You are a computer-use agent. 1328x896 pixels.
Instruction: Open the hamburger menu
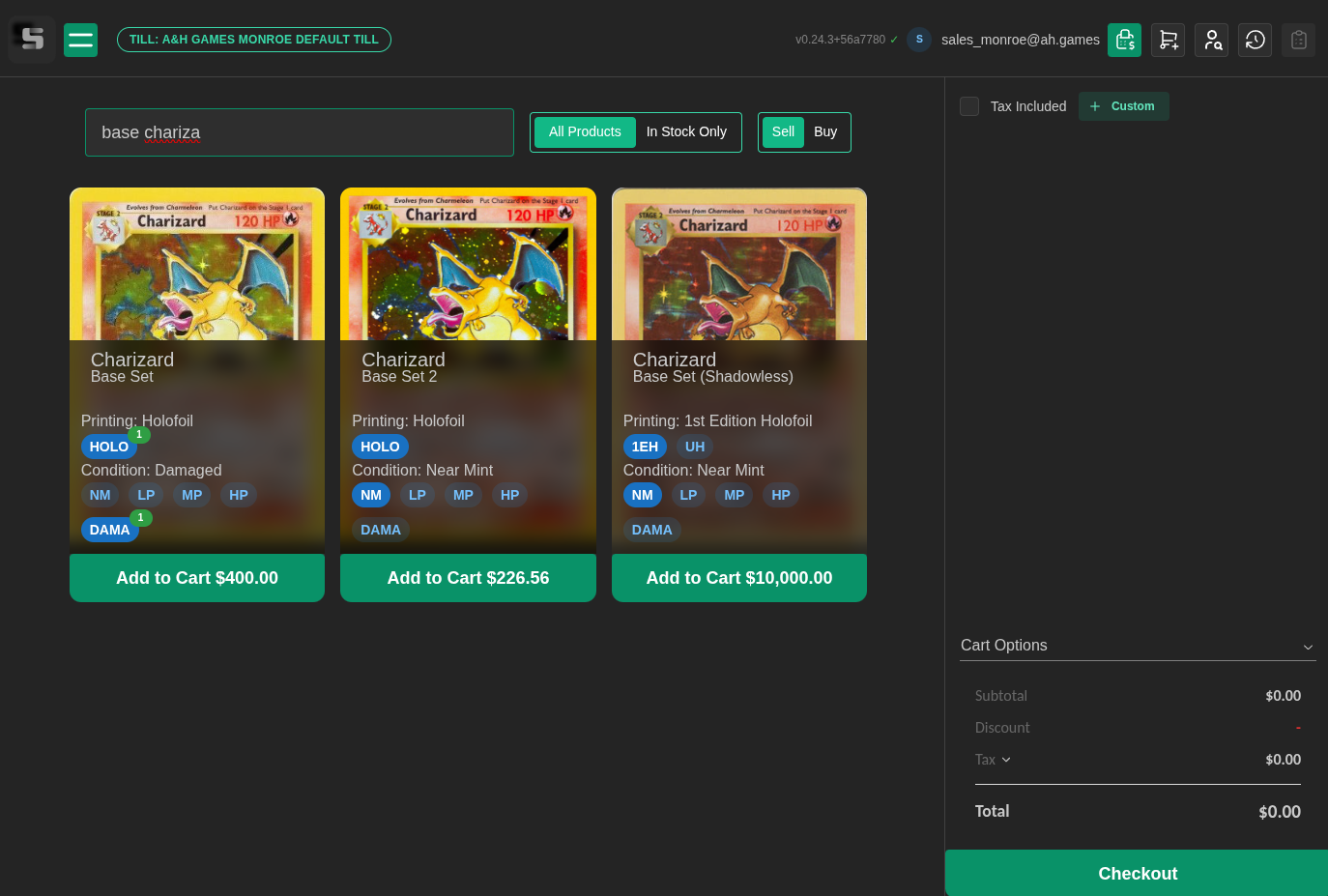[x=80, y=40]
